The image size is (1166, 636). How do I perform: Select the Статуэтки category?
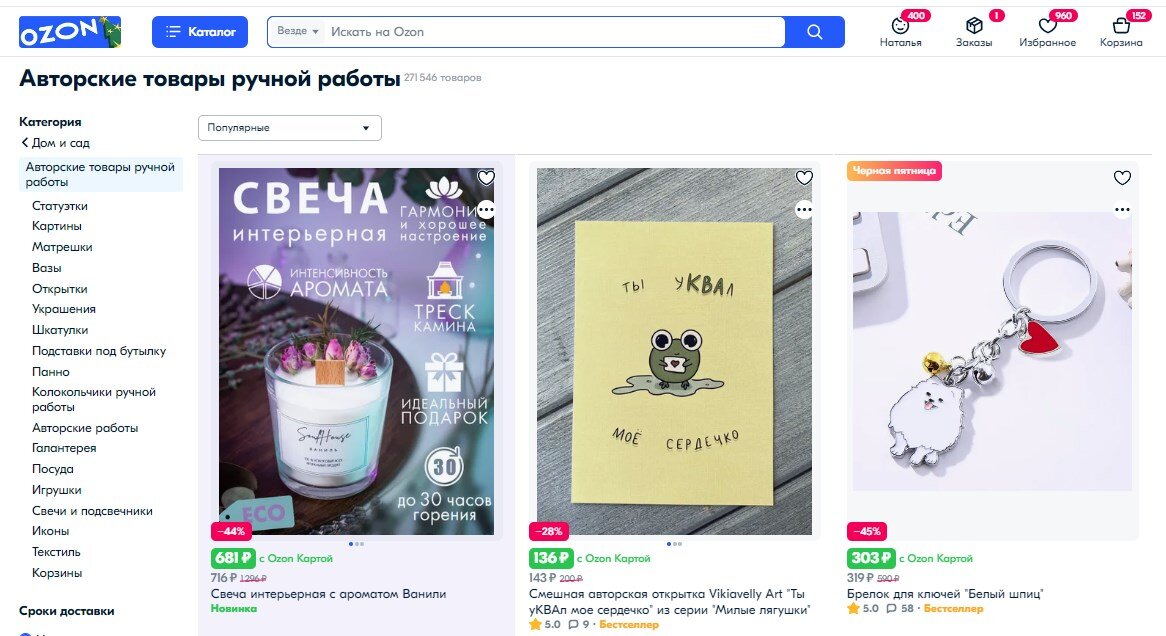click(59, 206)
